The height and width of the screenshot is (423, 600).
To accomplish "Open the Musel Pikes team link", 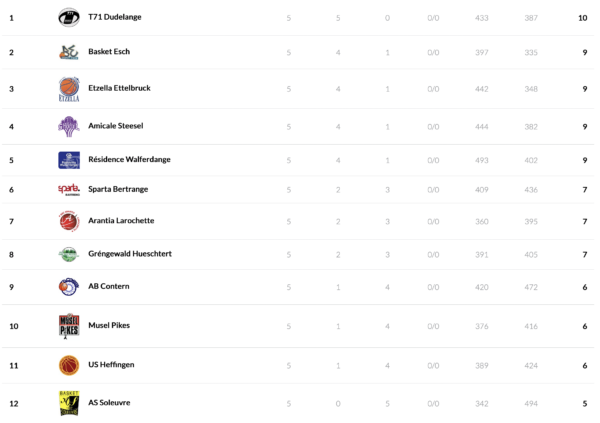I will click(x=109, y=326).
